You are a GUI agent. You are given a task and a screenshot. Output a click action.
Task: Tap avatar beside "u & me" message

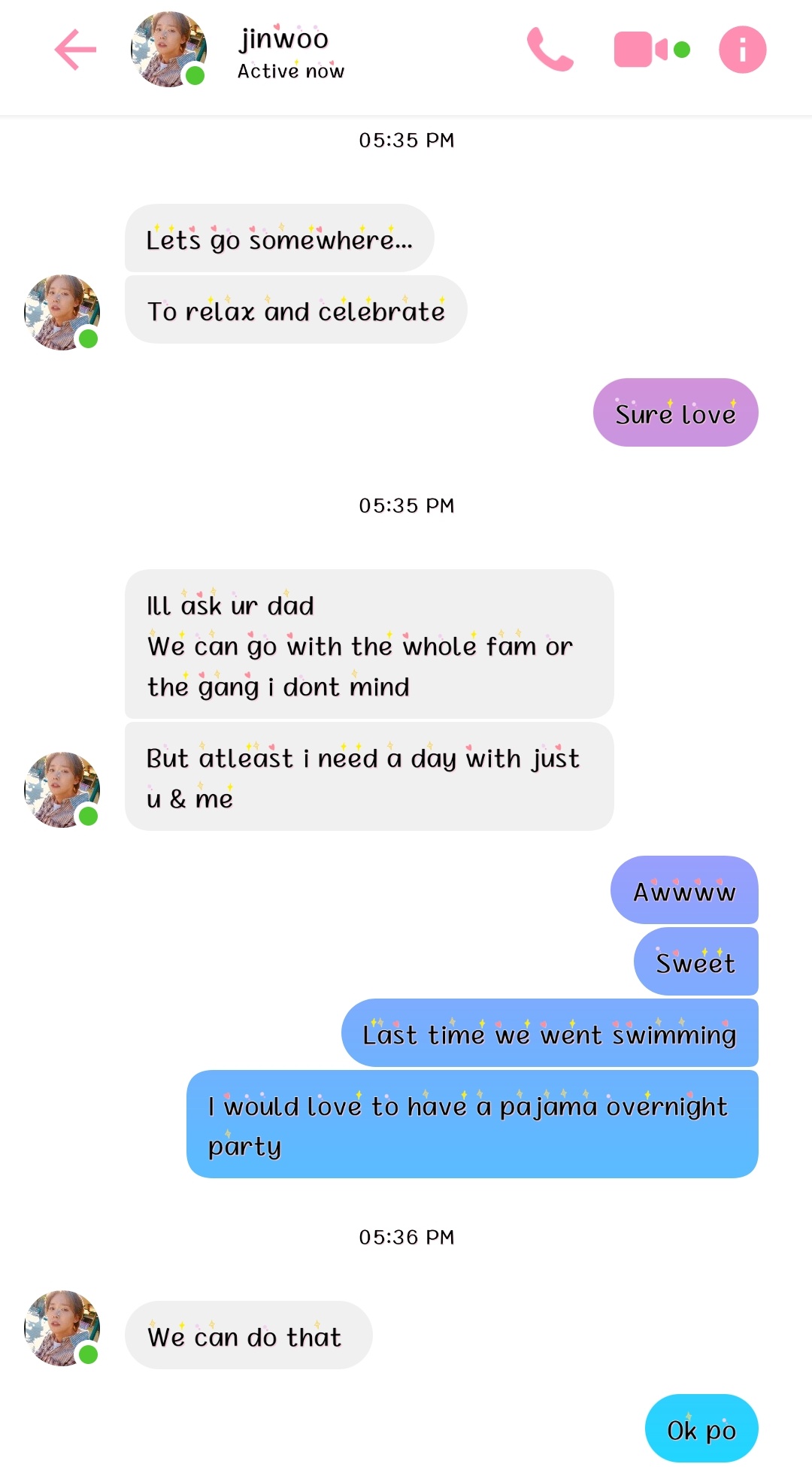coord(62,790)
